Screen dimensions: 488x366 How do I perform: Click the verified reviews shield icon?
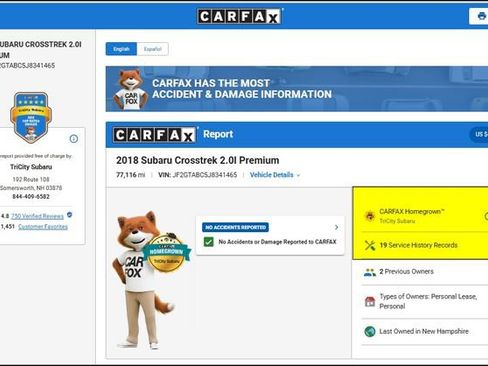coord(69,215)
